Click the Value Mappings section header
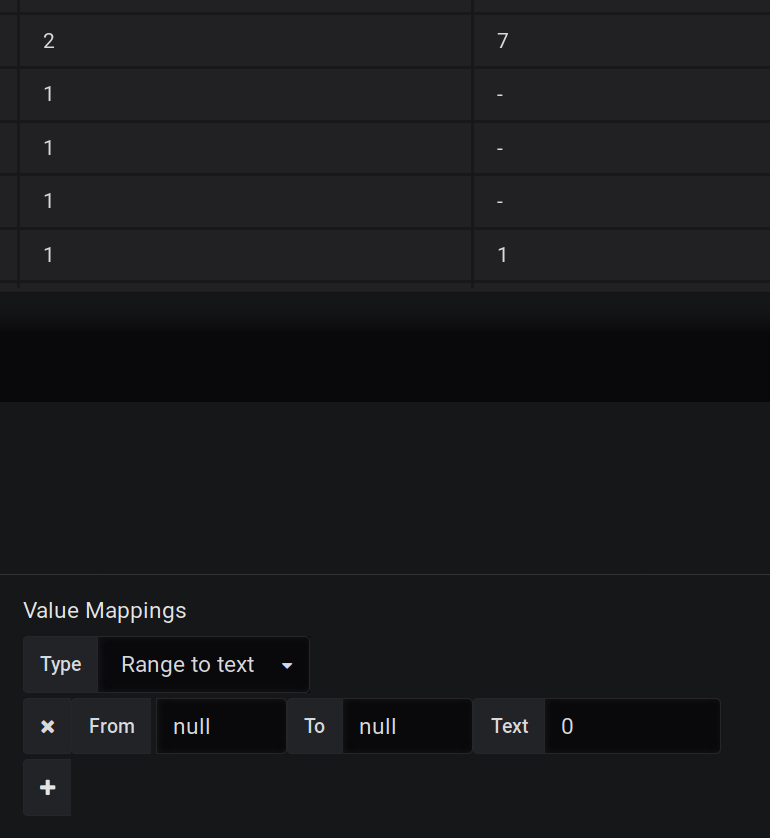 [104, 610]
